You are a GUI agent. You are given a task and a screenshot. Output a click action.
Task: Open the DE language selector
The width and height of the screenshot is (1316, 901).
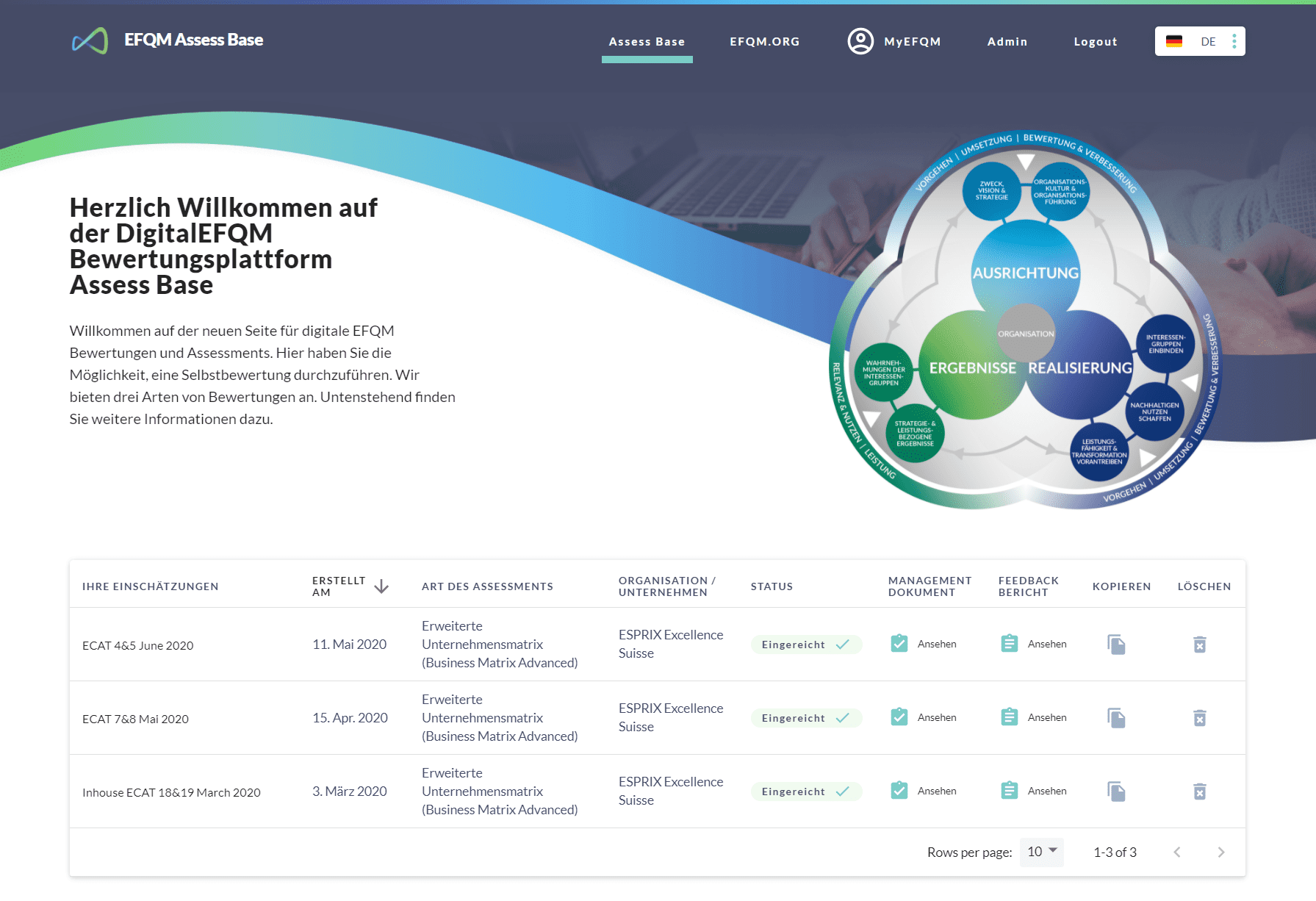[x=1199, y=41]
